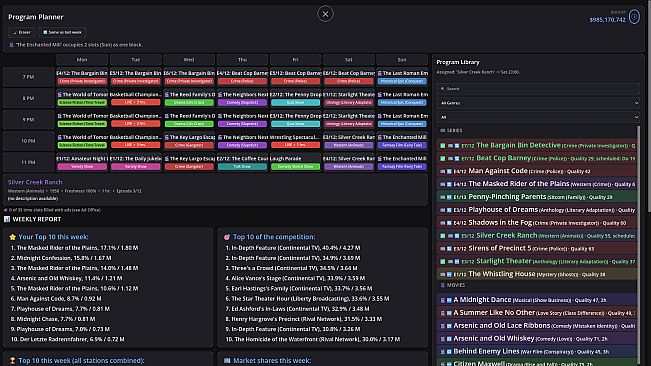Apply Same as last week schedule

click(x=63, y=32)
